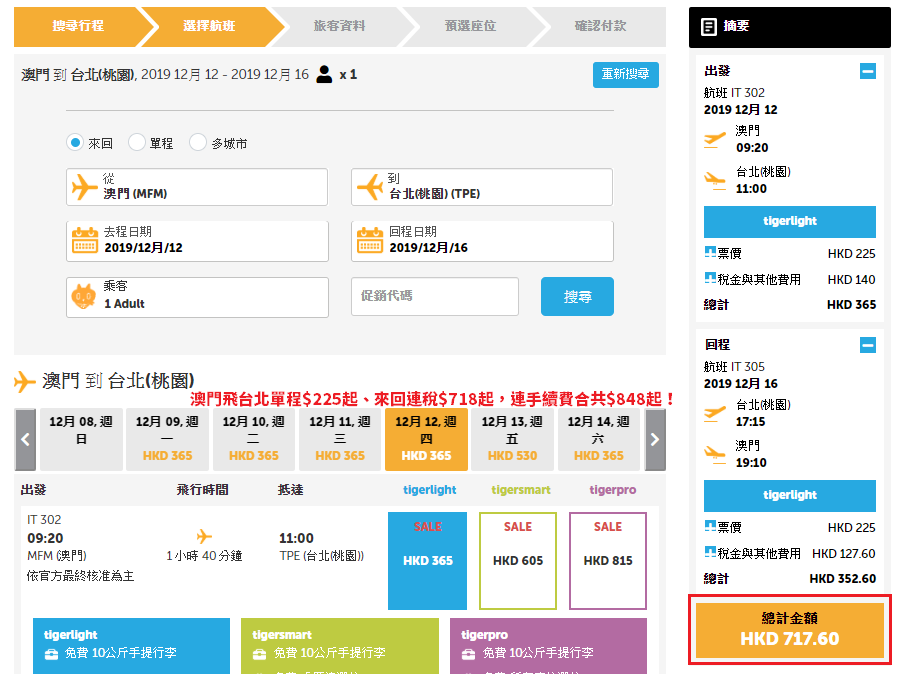
Task: Click the blue 搜尋 search button
Action: point(577,297)
